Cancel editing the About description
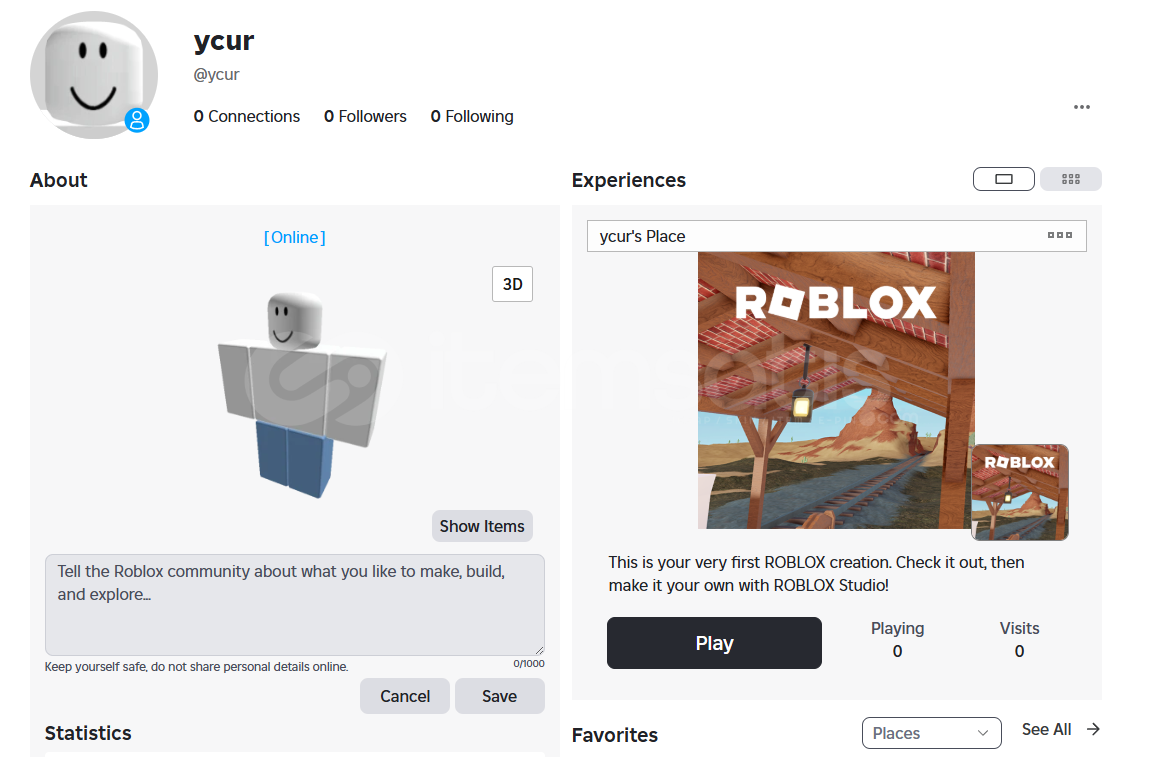This screenshot has width=1162, height=757. pyautogui.click(x=405, y=696)
